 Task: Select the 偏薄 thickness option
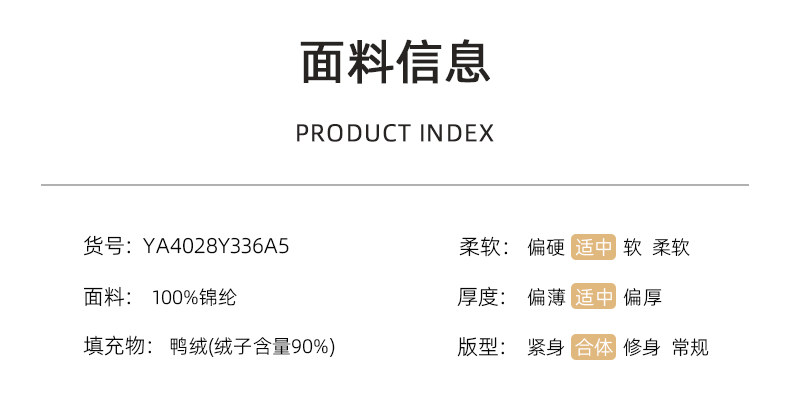(x=546, y=297)
